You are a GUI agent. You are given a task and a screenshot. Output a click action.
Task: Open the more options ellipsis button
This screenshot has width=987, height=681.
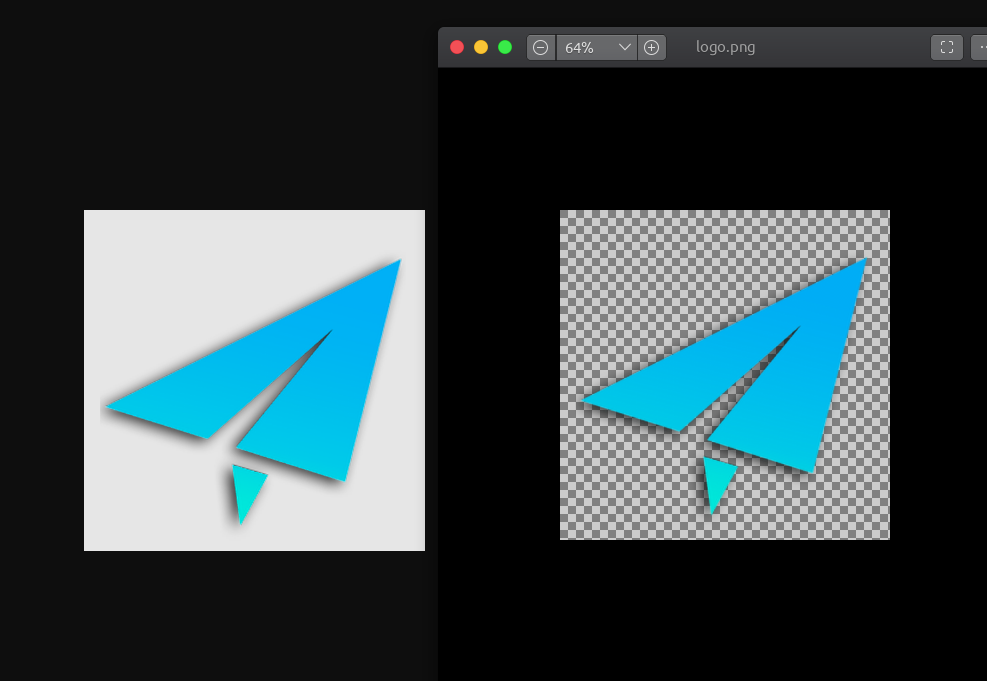click(x=980, y=47)
